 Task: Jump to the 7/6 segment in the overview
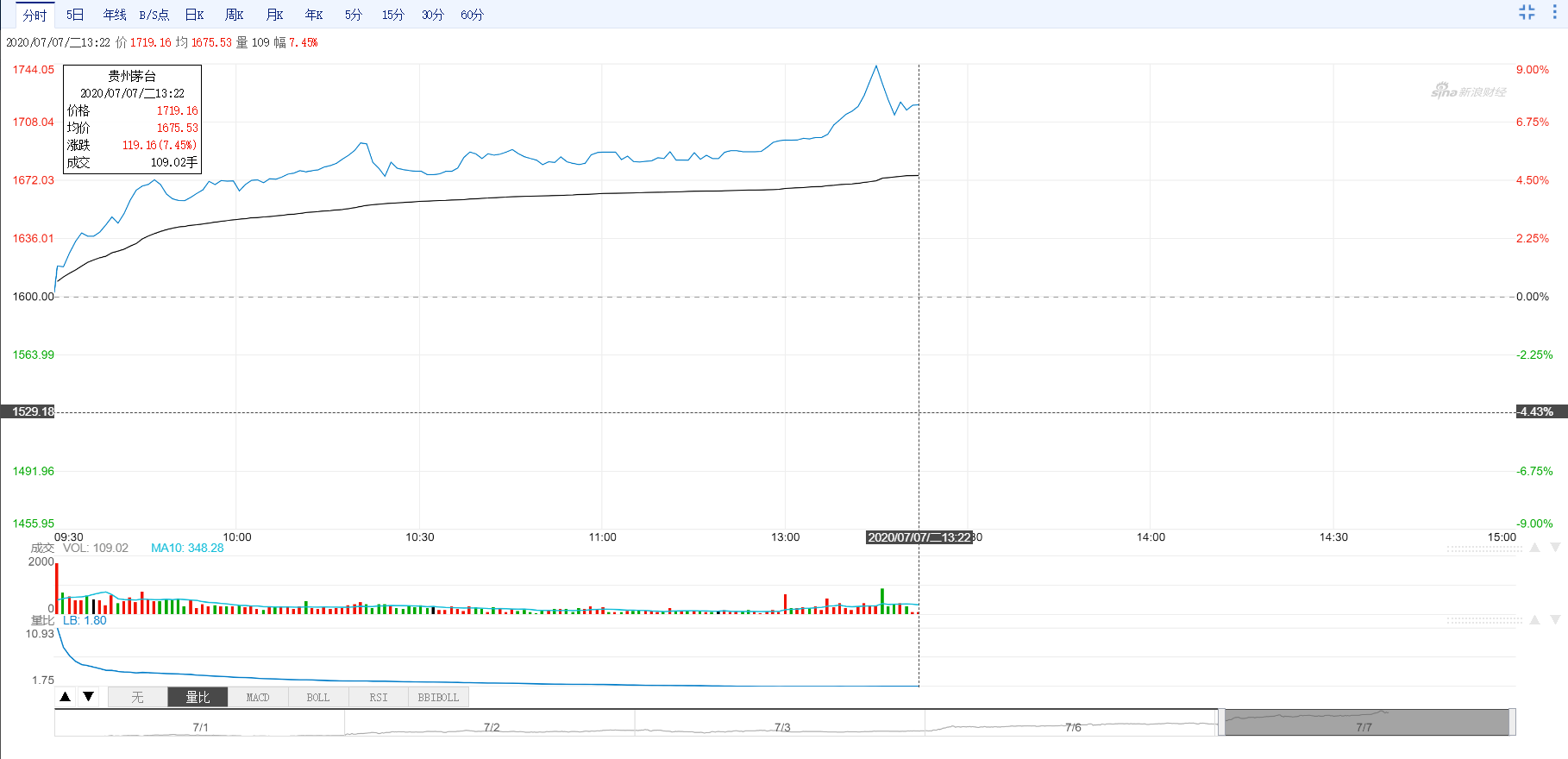[1073, 727]
